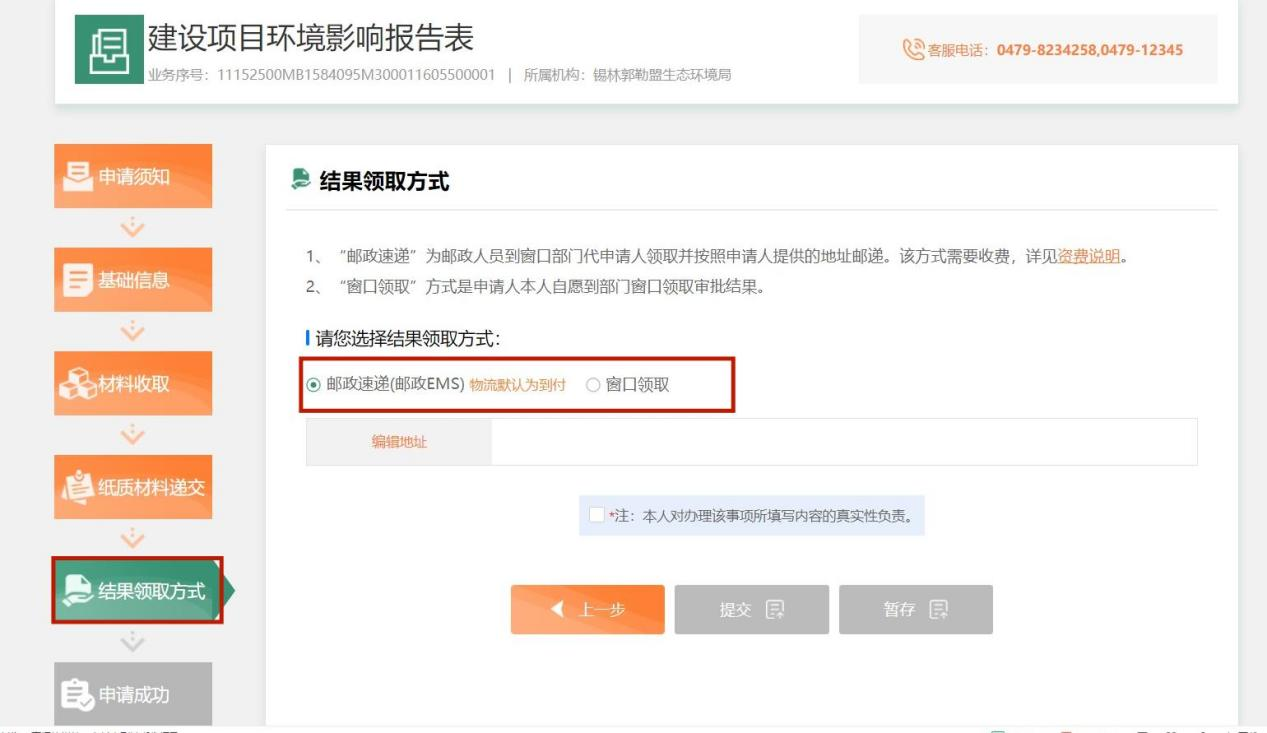Viewport: 1267px width, 733px height.
Task: Click the 纸质材料递交 step icon
Action: [78, 487]
